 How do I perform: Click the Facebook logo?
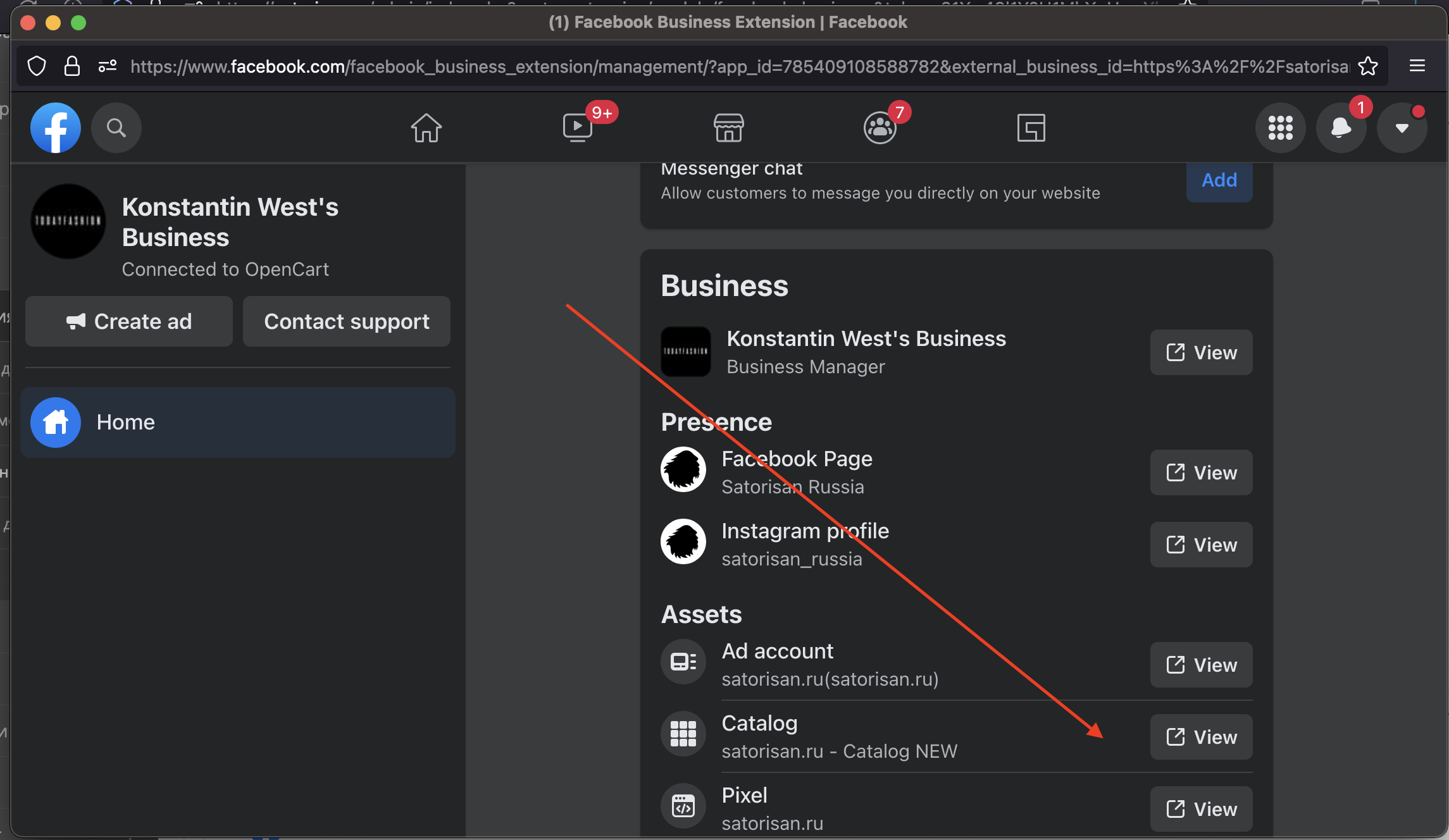click(x=56, y=128)
